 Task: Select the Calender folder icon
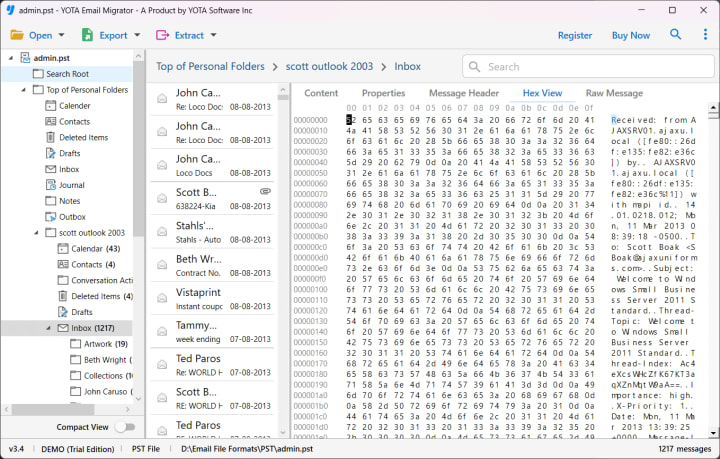click(51, 106)
